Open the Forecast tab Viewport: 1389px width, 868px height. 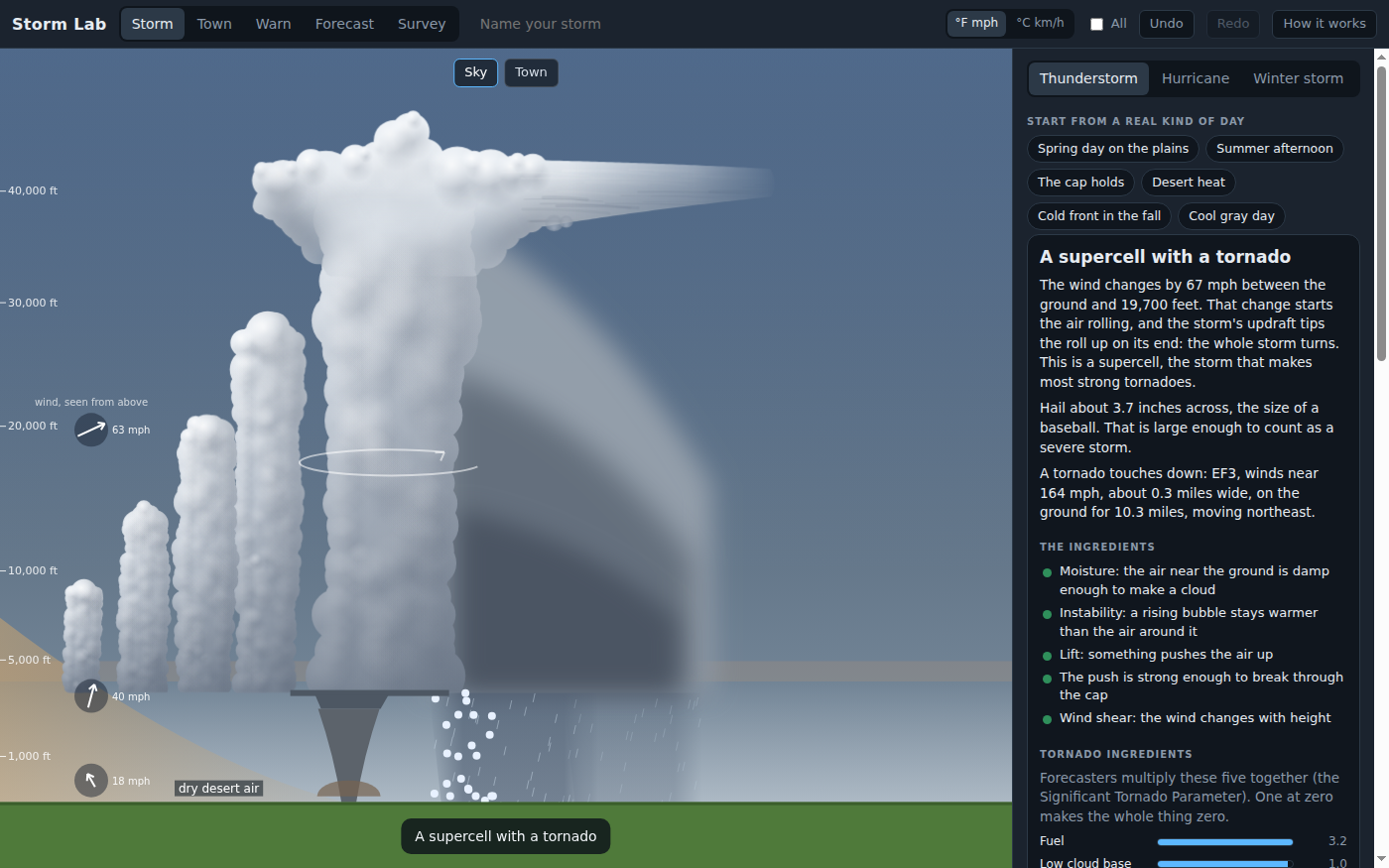click(344, 24)
